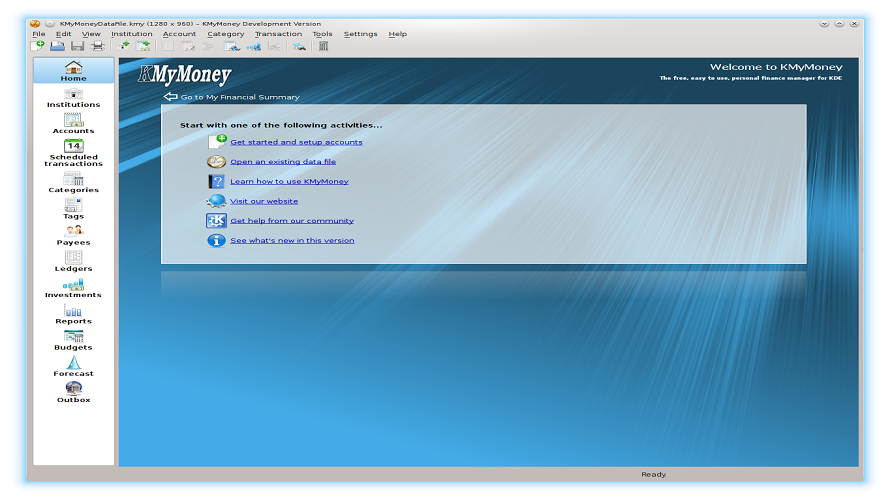Open the Tools menu
Image resolution: width=890 pixels, height=500 pixels.
tap(322, 34)
